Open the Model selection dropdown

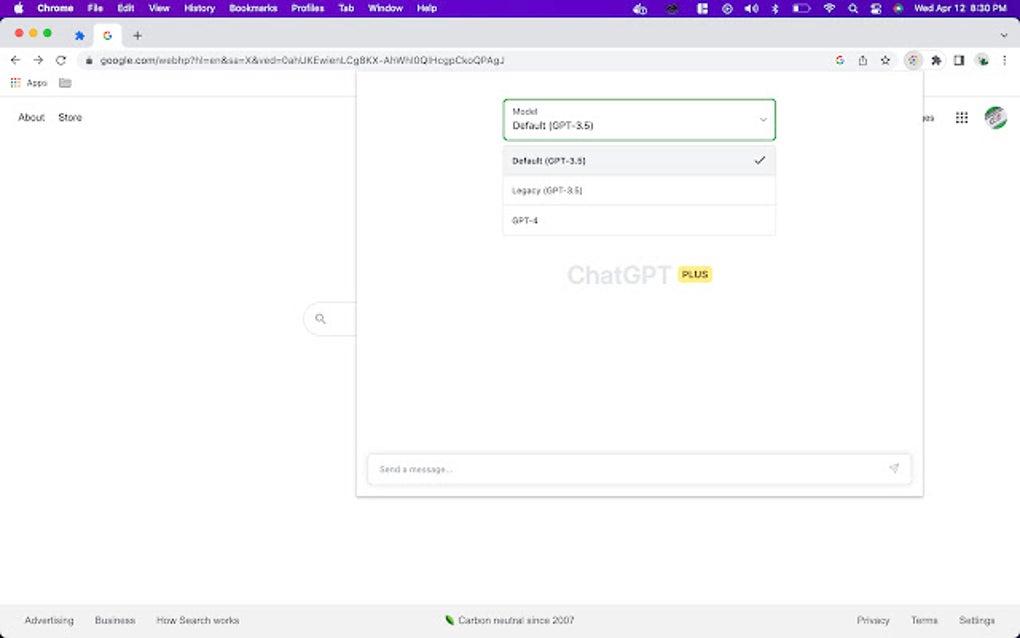(639, 120)
